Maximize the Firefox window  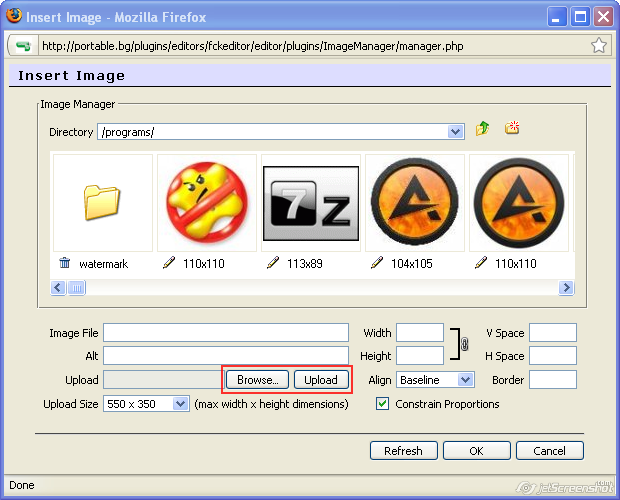point(580,17)
